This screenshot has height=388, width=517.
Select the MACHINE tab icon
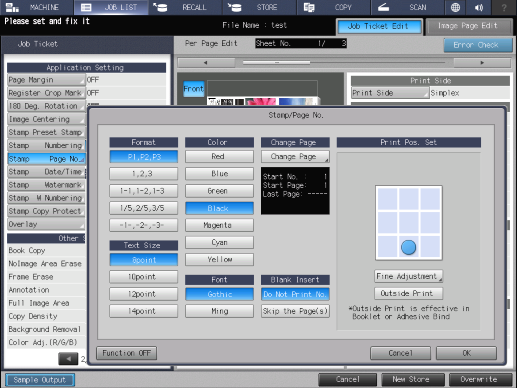[12, 7]
